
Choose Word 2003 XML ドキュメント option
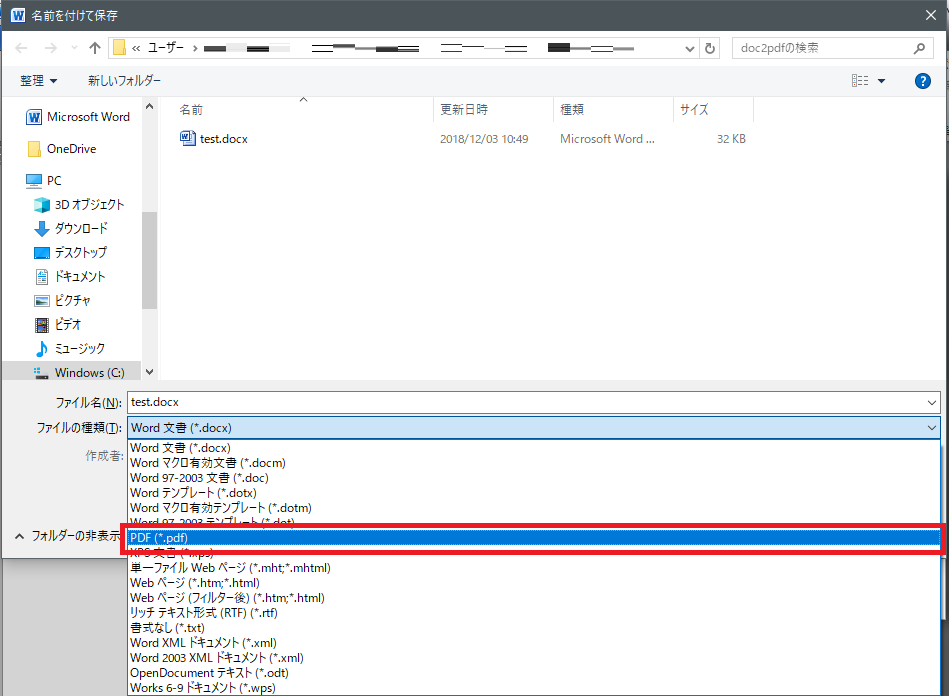click(534, 658)
